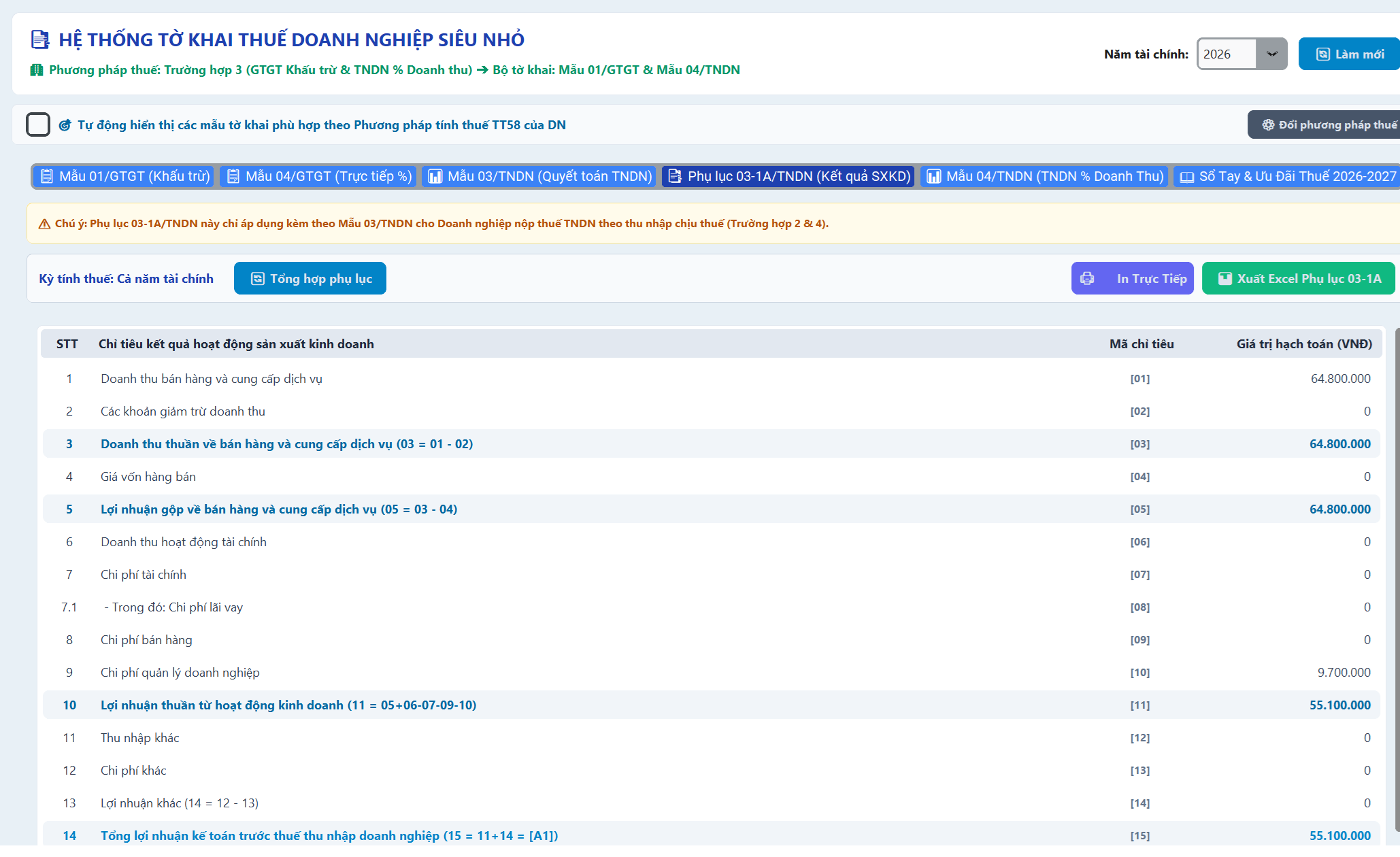The height and width of the screenshot is (857, 1400).
Task: Click In Trực Tiếp print button
Action: [x=1133, y=278]
